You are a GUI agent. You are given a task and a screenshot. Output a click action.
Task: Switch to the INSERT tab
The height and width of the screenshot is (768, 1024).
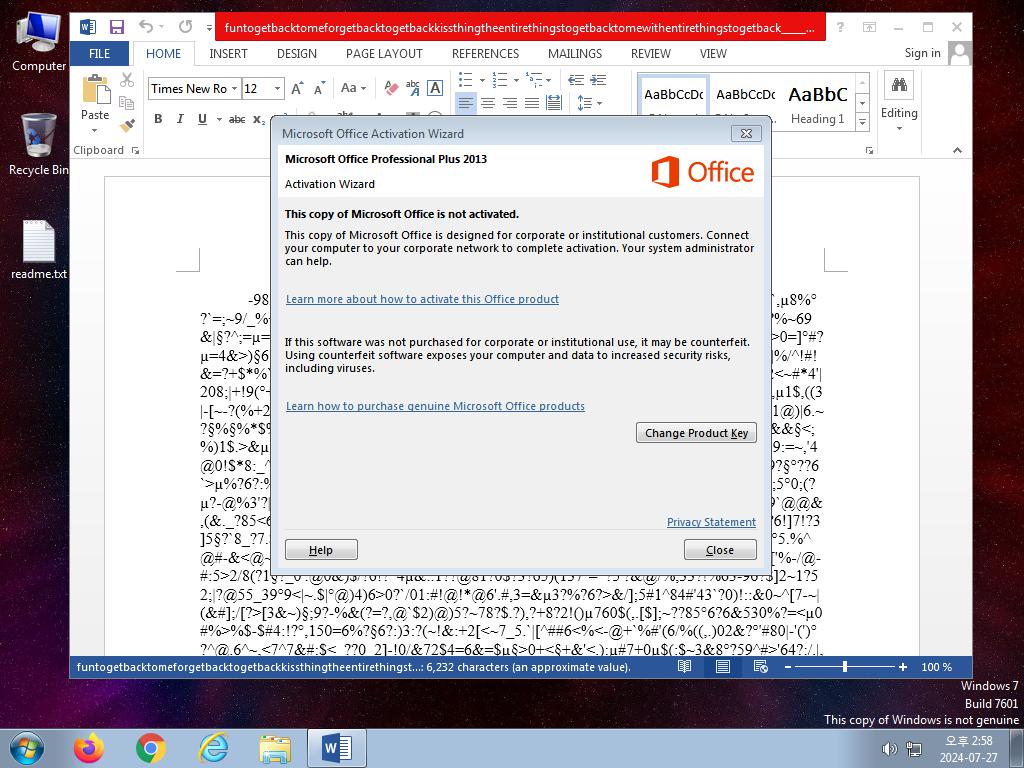tap(229, 54)
